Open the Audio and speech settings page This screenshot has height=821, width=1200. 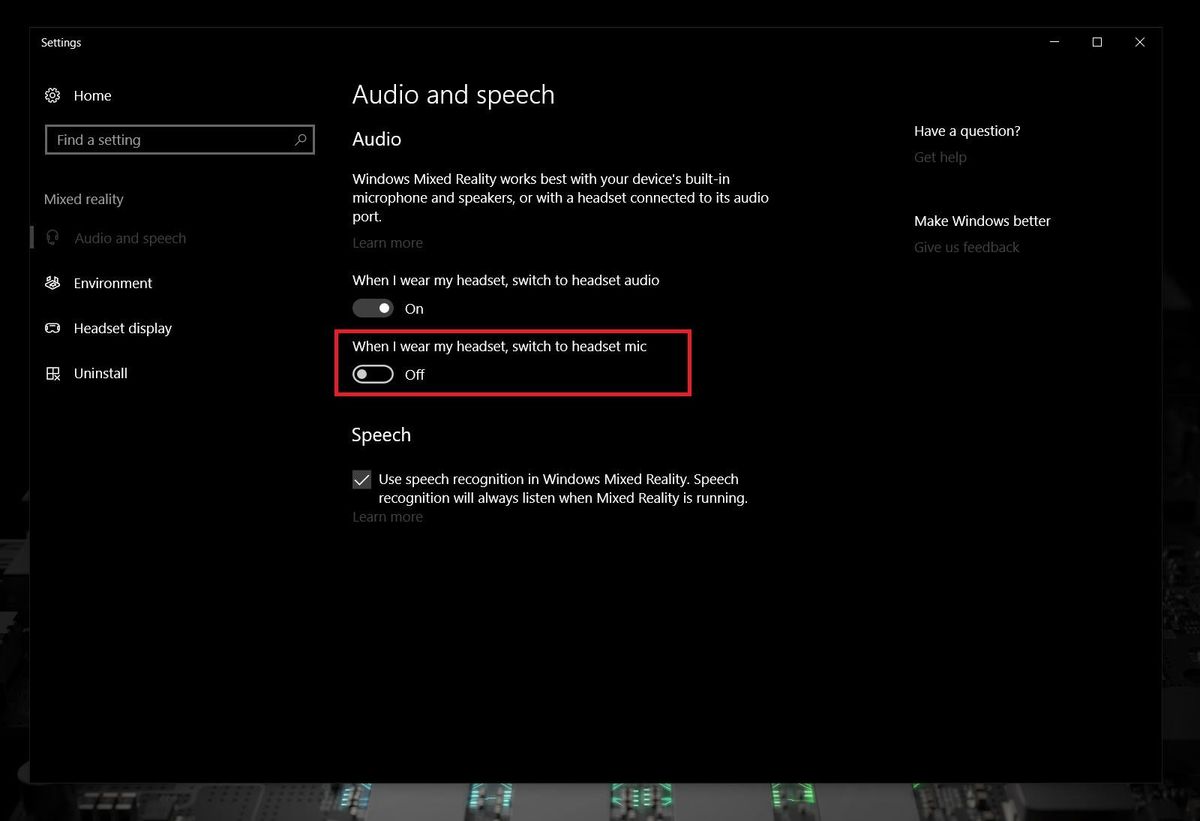click(x=130, y=238)
